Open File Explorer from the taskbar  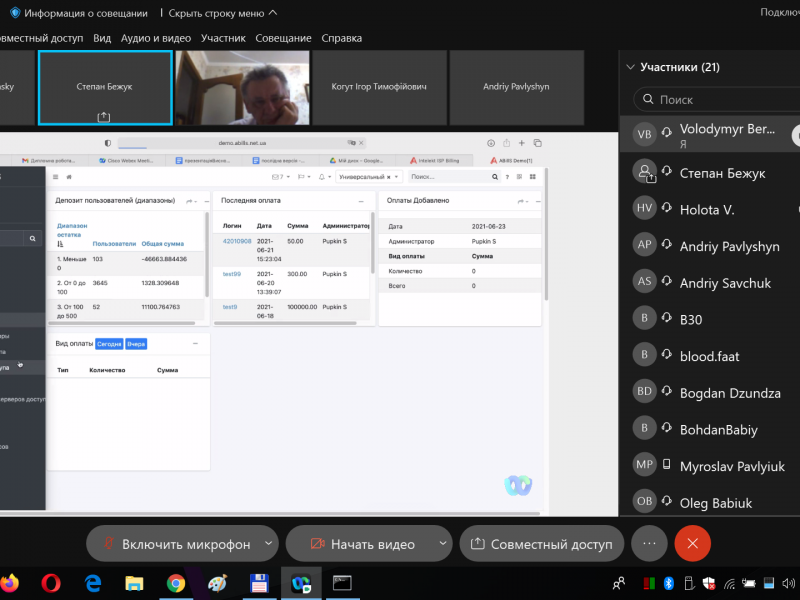click(134, 582)
